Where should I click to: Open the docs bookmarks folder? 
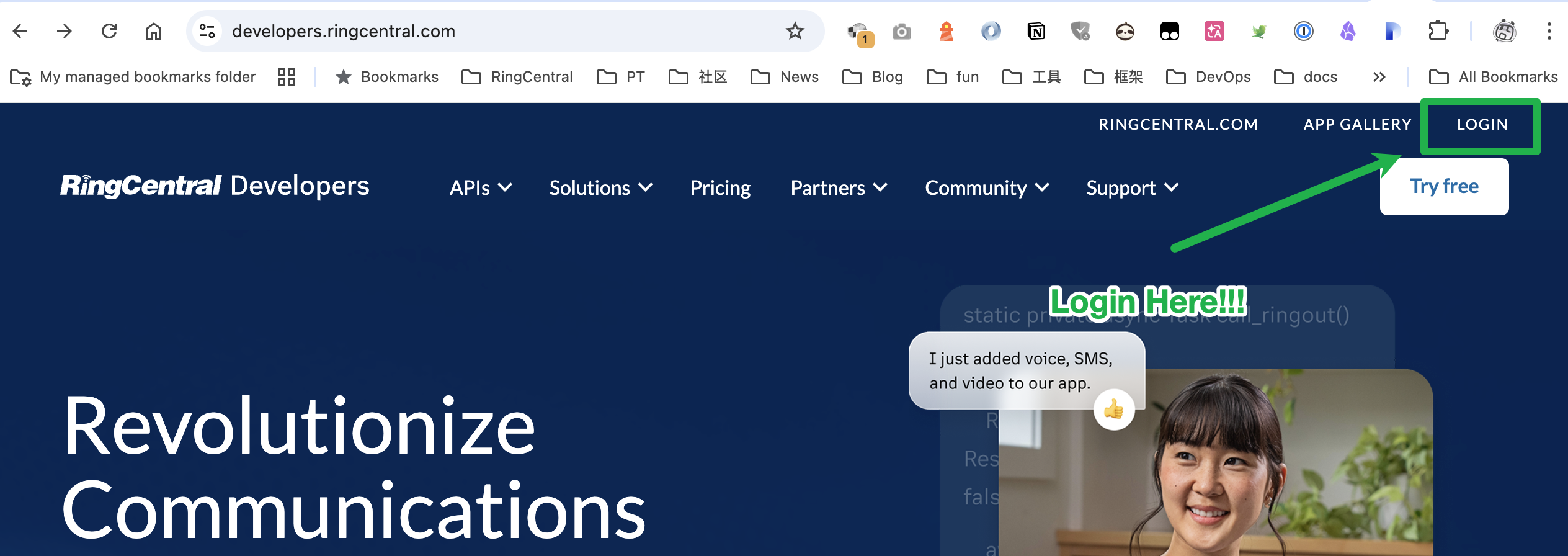pyautogui.click(x=1306, y=77)
